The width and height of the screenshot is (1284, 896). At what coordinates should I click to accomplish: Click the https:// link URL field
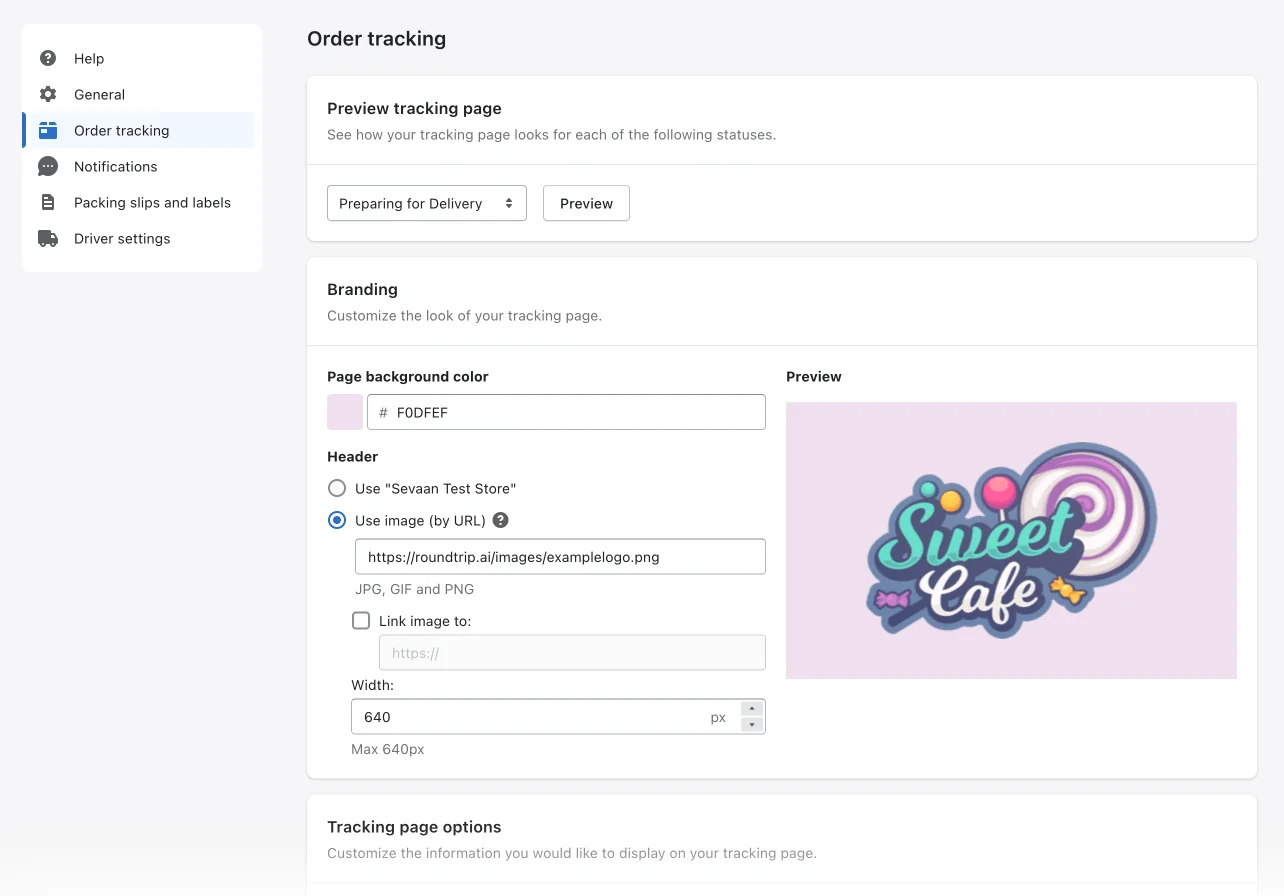pos(572,653)
